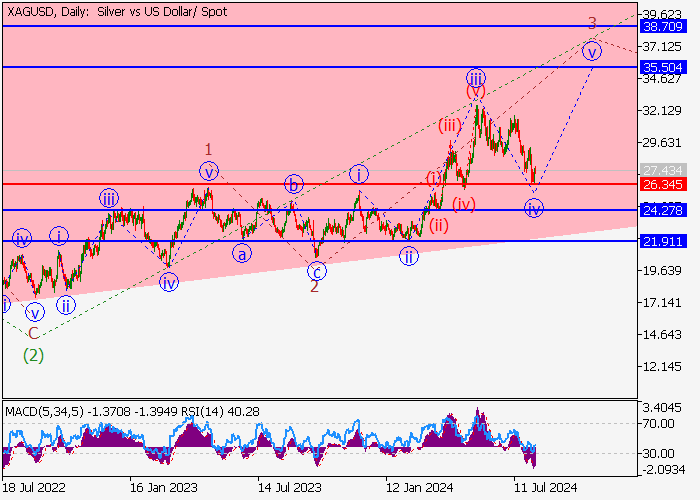Viewport: 700px width, 500px height.
Task: Click the 39.623 price axis value
Action: coord(662,14)
